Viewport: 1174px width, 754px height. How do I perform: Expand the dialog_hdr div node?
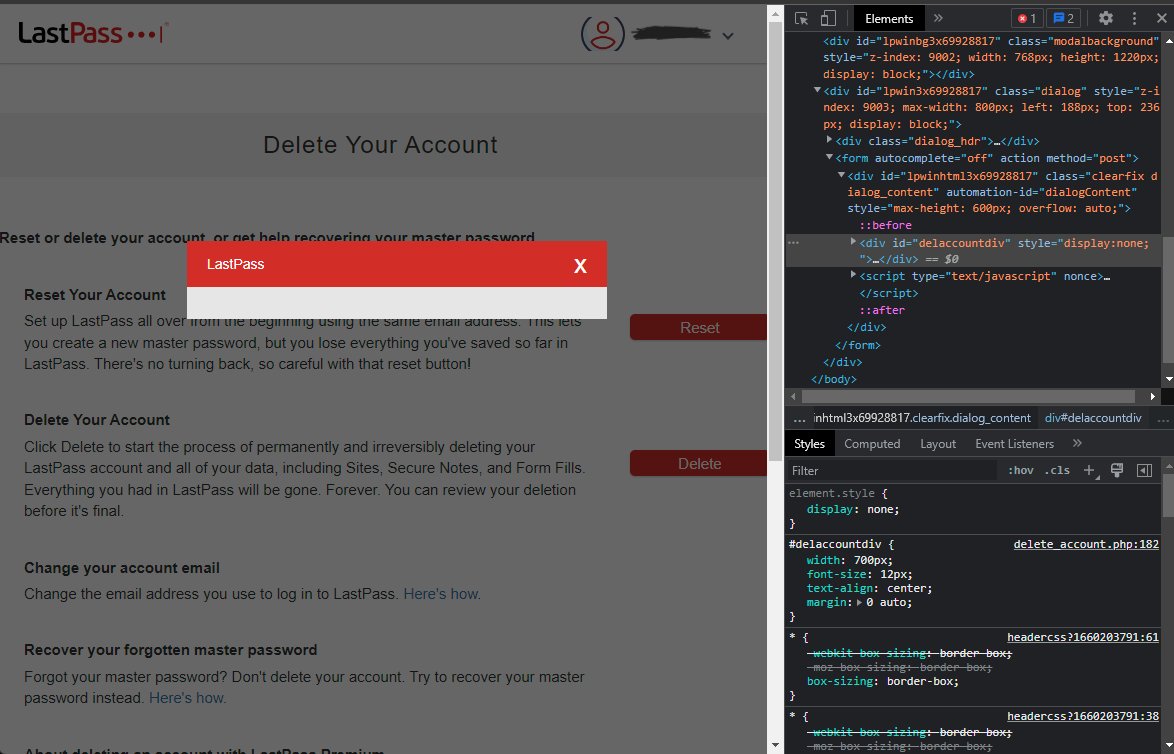[x=829, y=140]
